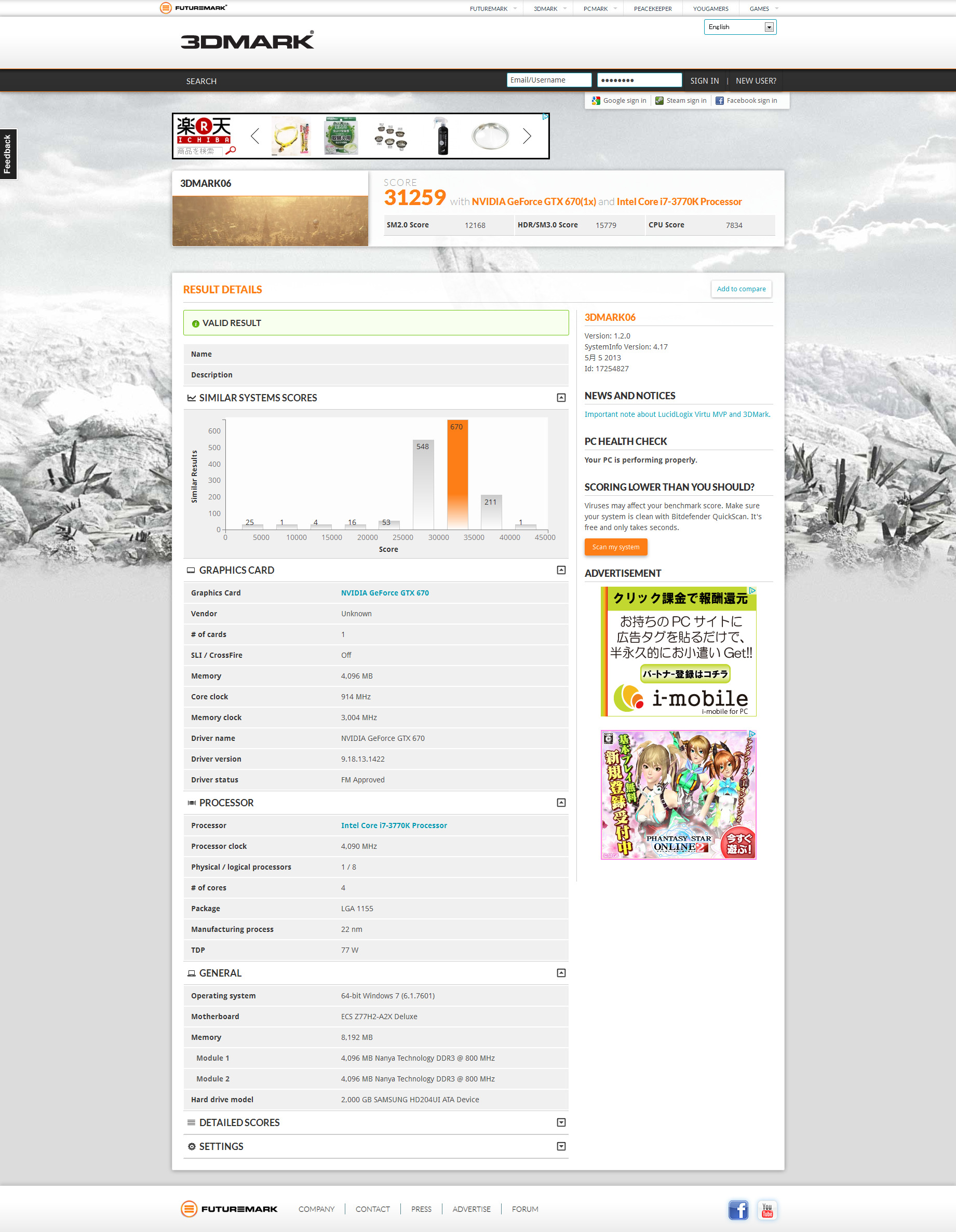Click the Phantasy Star Online 2 advertisement
The image size is (956, 1232).
click(678, 795)
